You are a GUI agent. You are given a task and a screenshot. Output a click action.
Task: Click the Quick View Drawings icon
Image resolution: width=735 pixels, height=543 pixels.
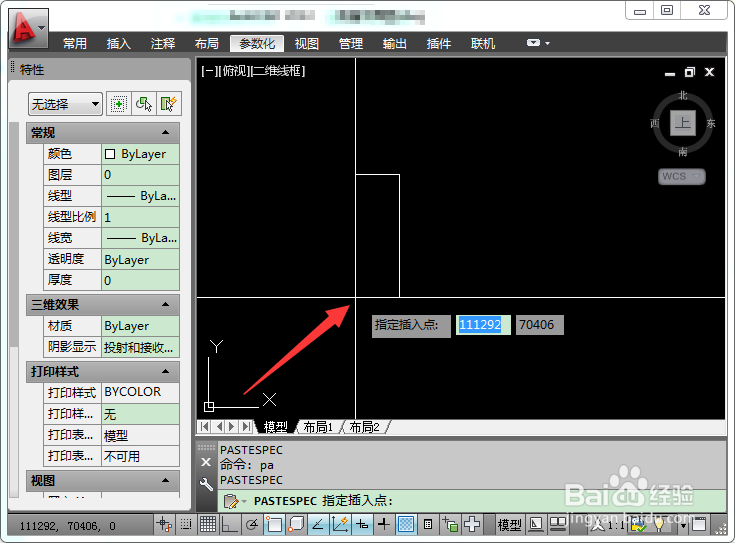tap(558, 524)
